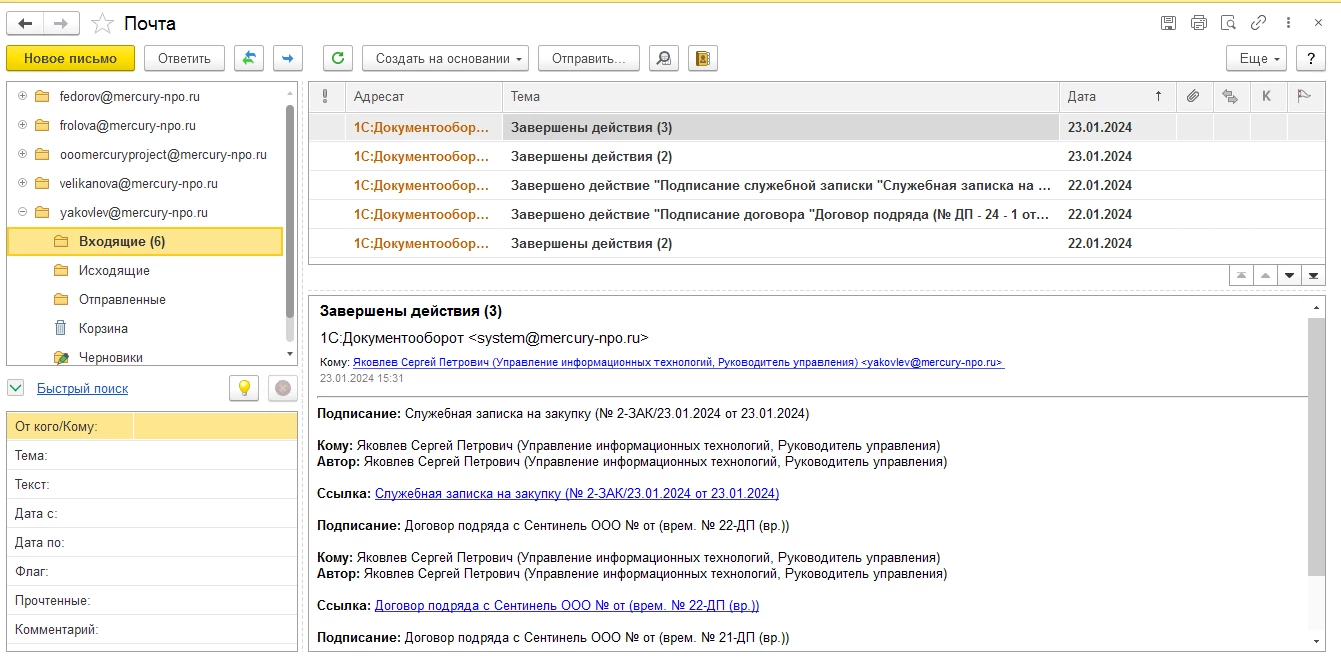Expand the fedorov@mercury-npo.ru mailbox
The width and height of the screenshot is (1341, 661).
click(22, 97)
